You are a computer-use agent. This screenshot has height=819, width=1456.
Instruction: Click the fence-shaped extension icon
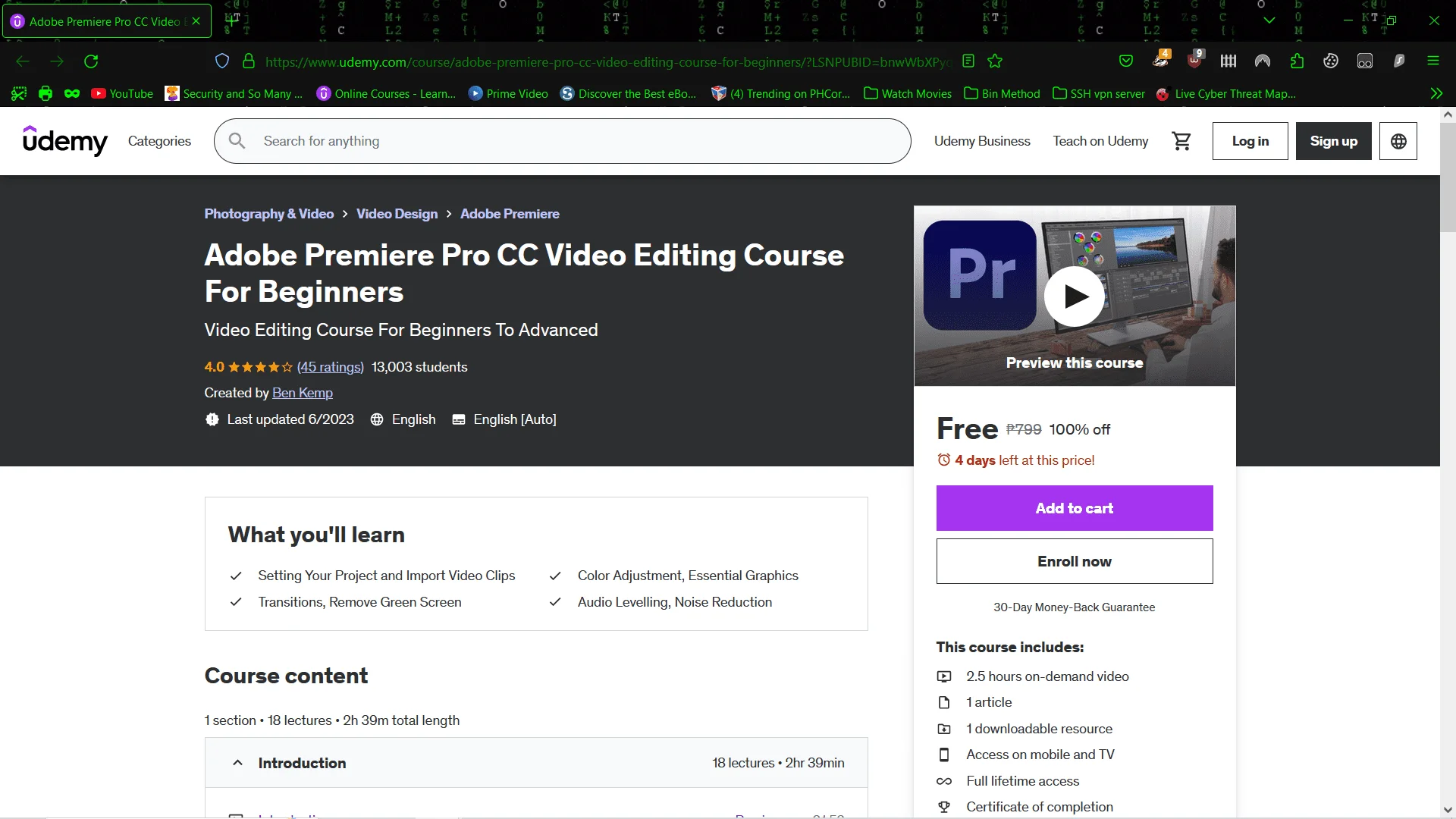tap(1228, 61)
